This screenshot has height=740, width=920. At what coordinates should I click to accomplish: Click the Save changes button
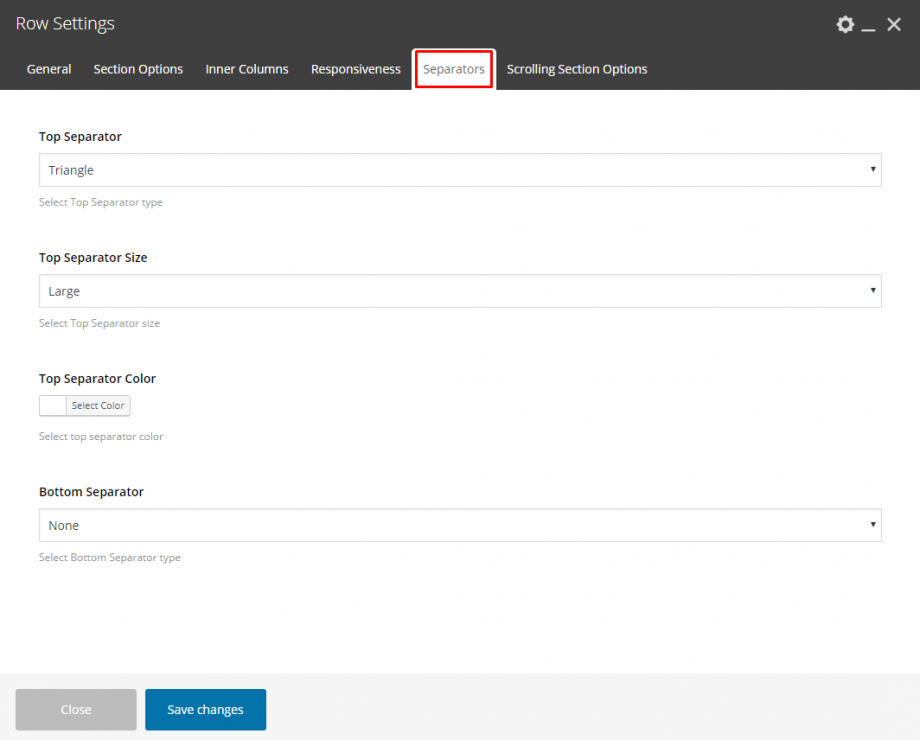(x=205, y=709)
